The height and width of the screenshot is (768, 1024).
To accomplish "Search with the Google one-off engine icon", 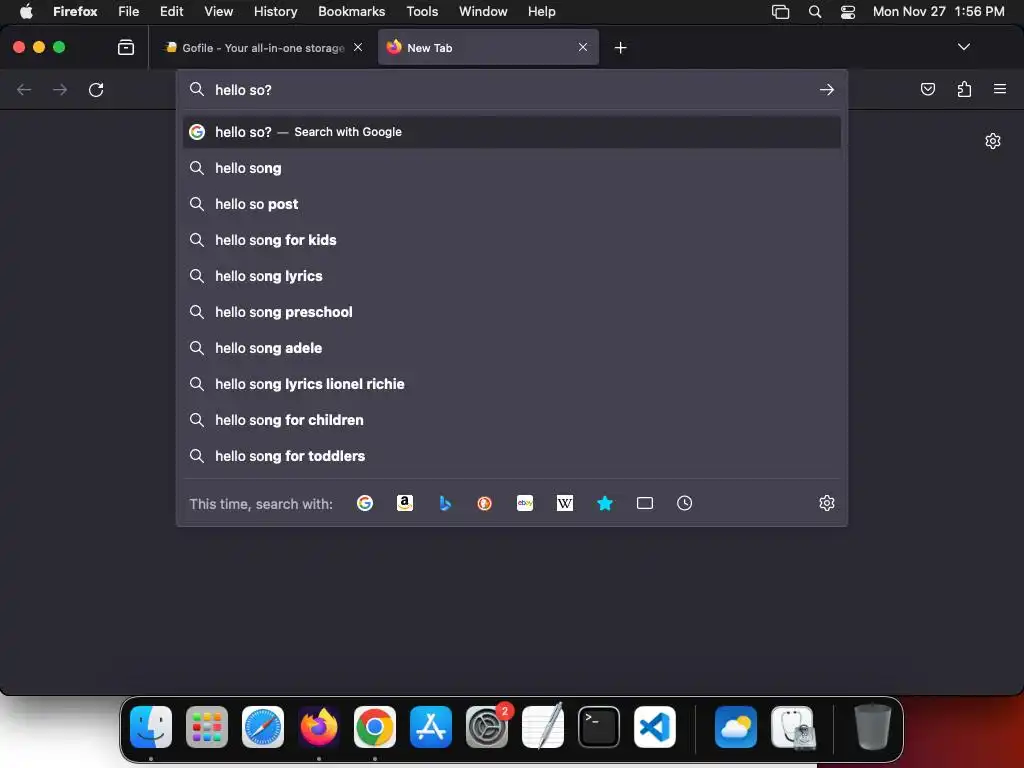I will [365, 503].
